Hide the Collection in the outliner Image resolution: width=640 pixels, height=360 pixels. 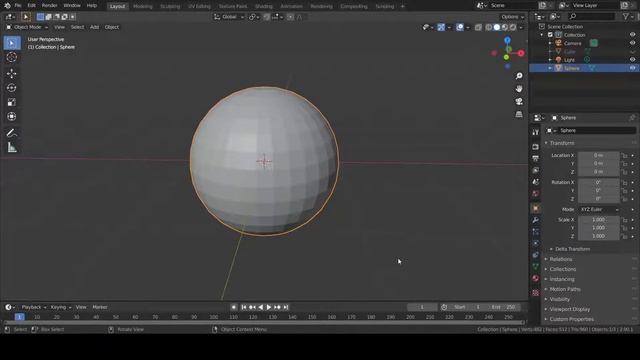tap(632, 35)
